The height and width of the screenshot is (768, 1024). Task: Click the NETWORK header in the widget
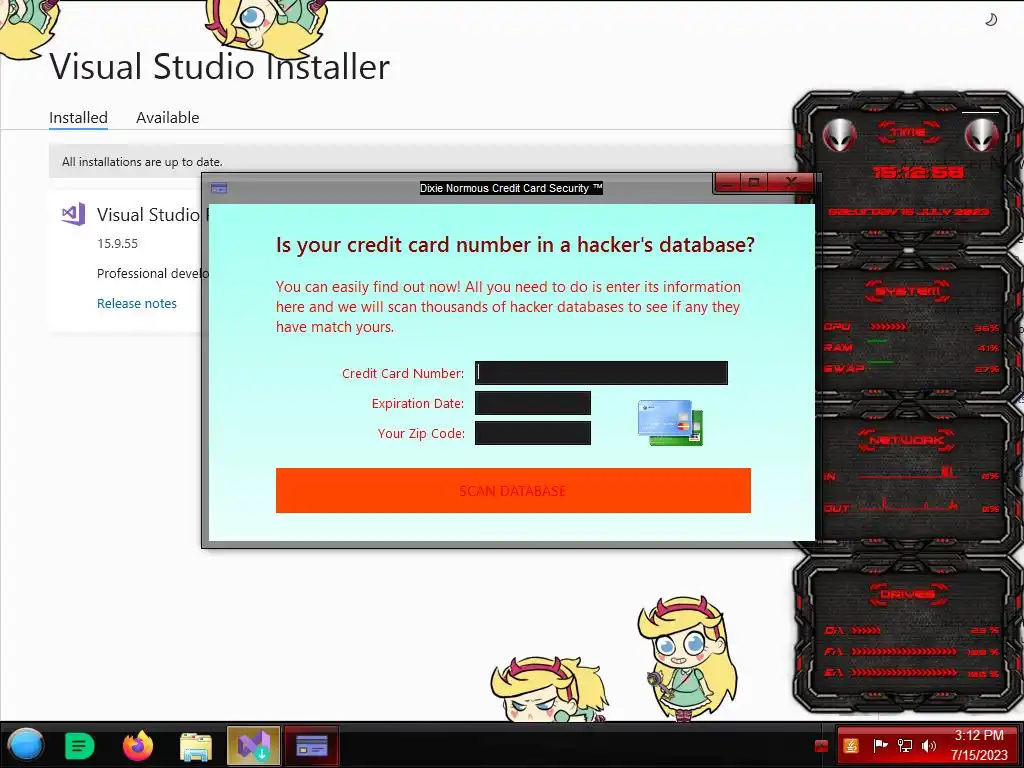point(906,440)
